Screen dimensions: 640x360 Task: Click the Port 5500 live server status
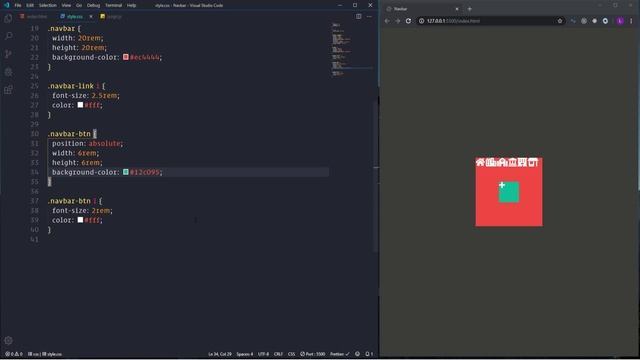pyautogui.click(x=313, y=354)
